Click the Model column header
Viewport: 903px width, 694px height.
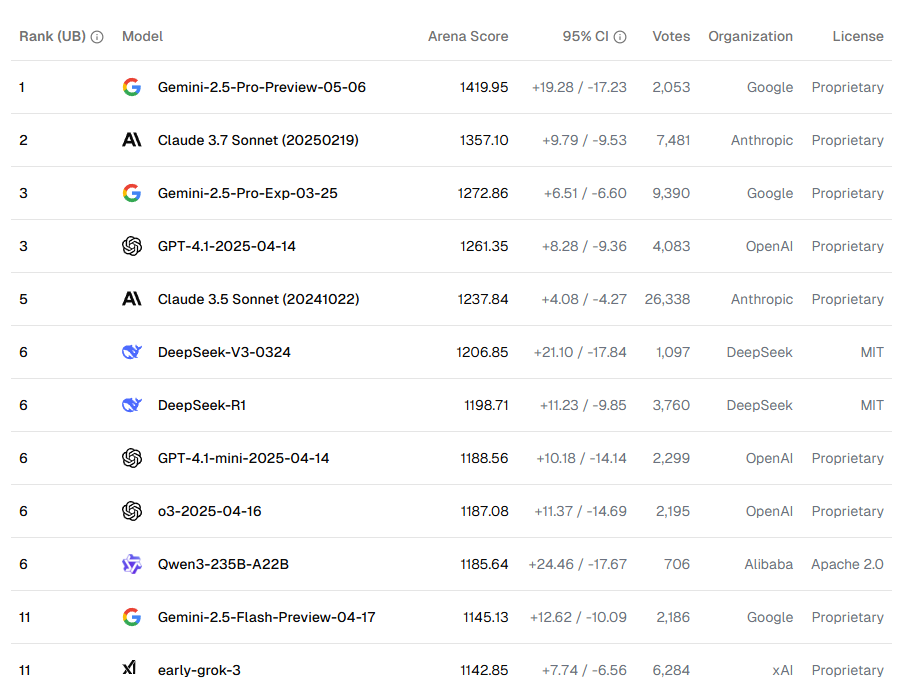142,36
